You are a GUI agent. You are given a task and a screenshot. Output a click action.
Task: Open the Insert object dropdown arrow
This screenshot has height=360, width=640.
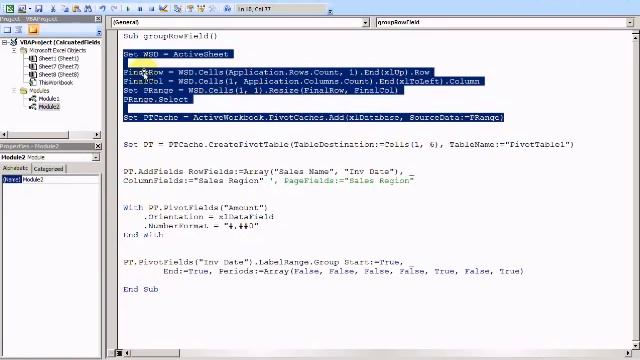click(x=30, y=8)
